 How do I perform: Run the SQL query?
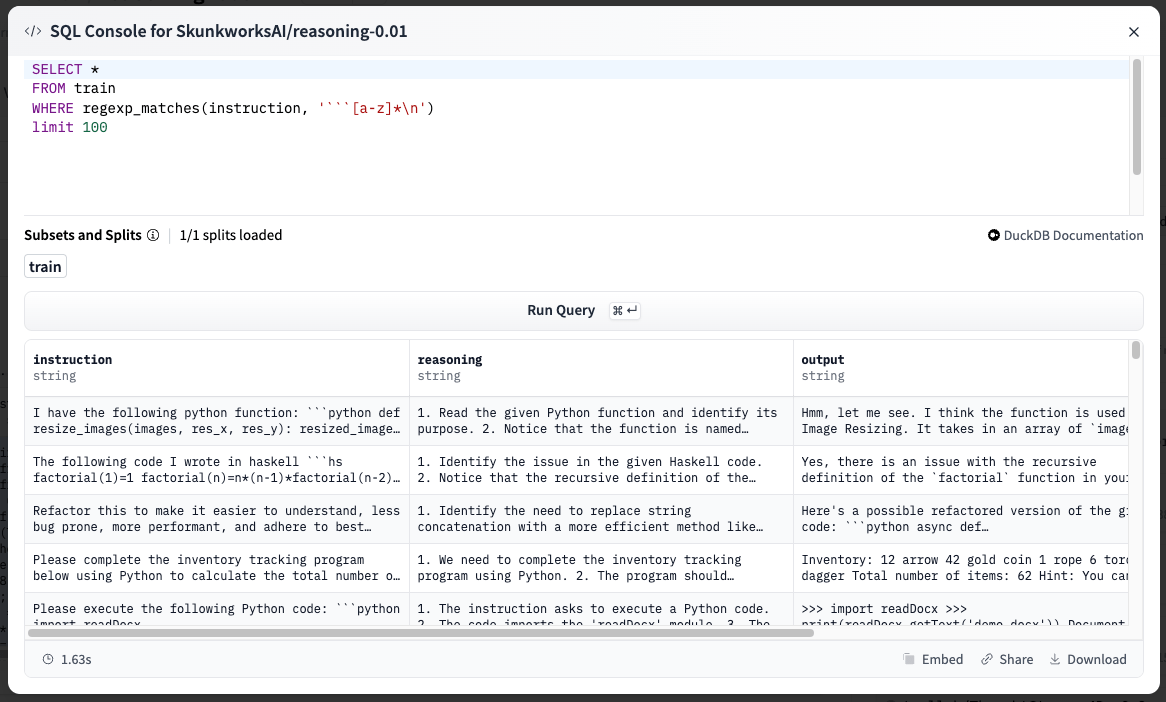[561, 310]
